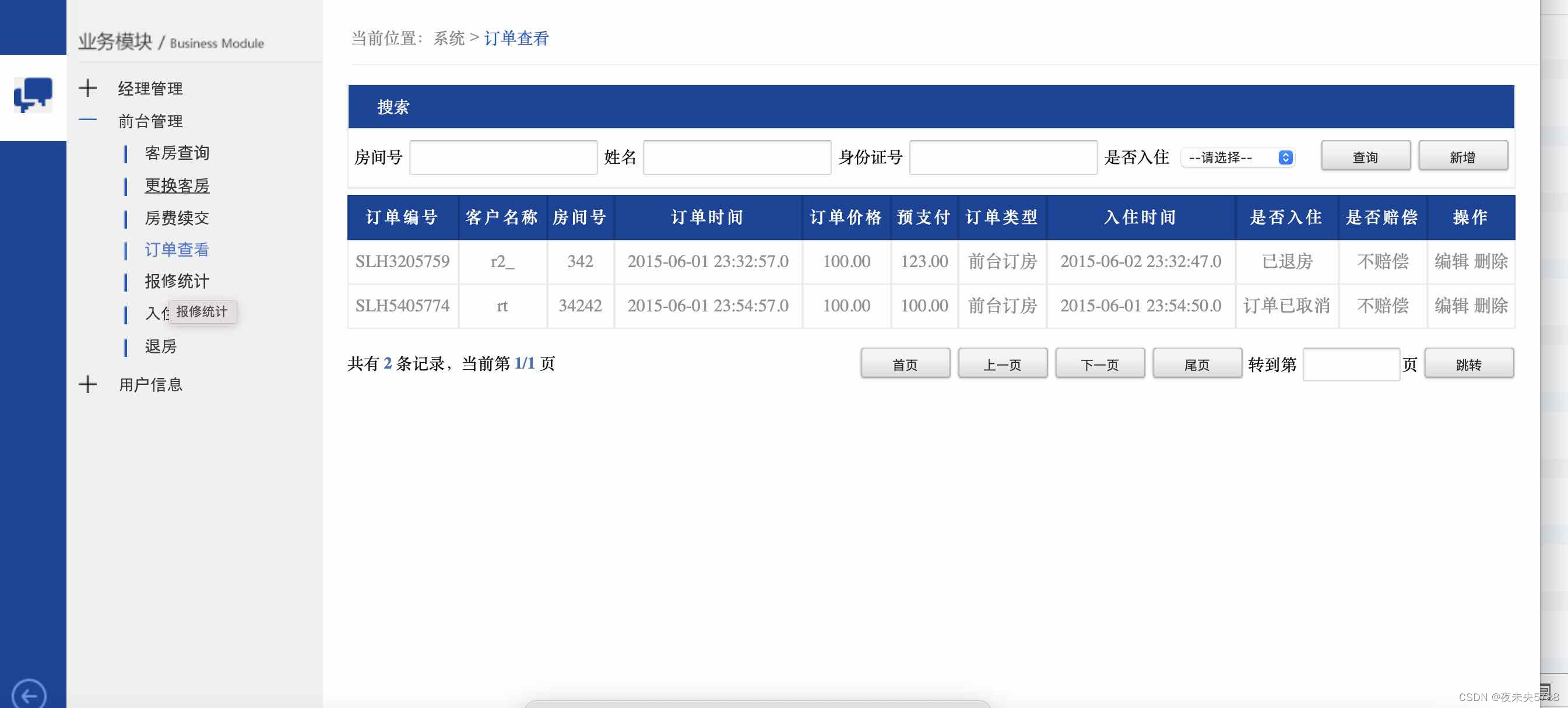The width and height of the screenshot is (1568, 708).
Task: Click room number 34242 cell
Action: [x=580, y=306]
